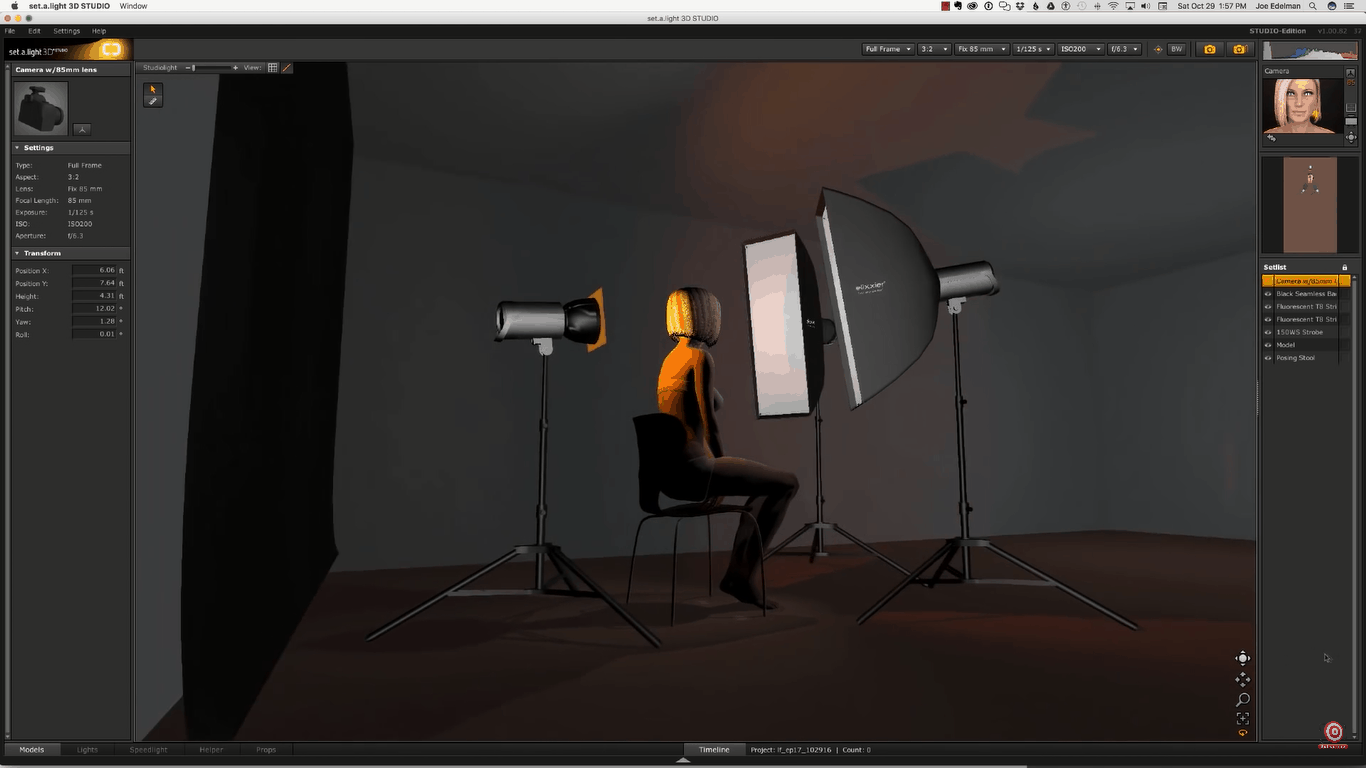Screen dimensions: 1366x768
Task: Click the Position X input field
Action: click(94, 271)
